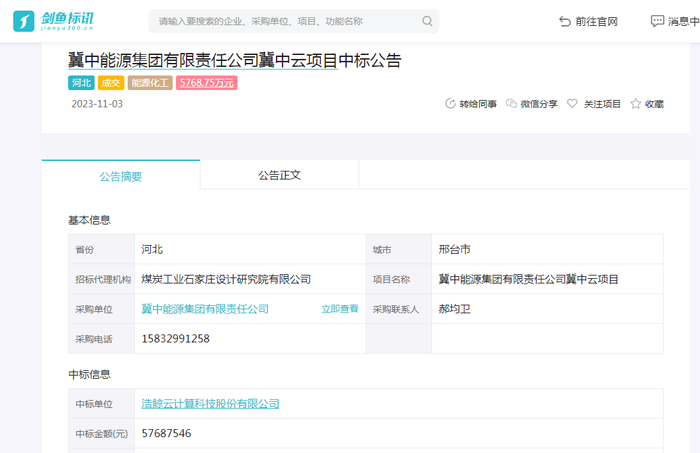Click the 立即查看 link
Screen dimensions: 700x453
340,309
